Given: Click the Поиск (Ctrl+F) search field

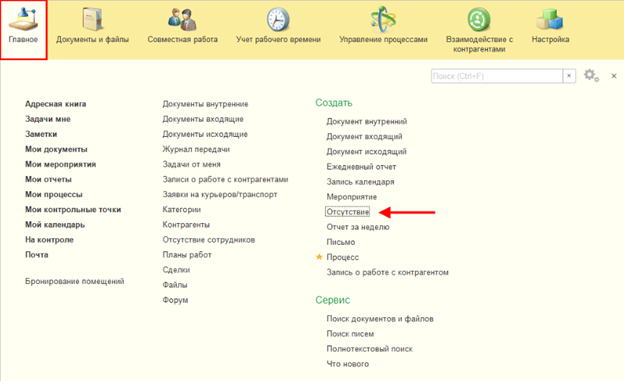Looking at the screenshot, I should click(x=497, y=76).
